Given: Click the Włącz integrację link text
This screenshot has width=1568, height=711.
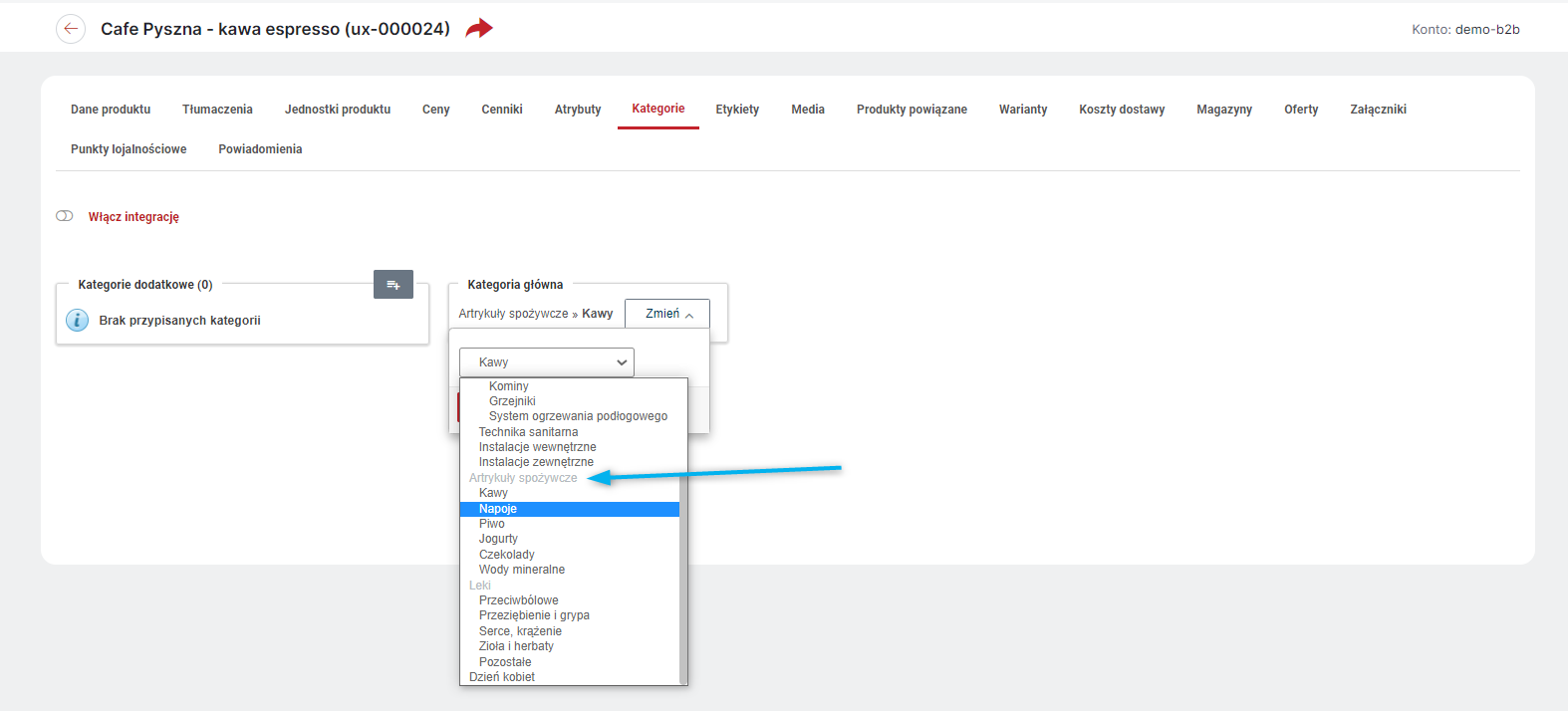Looking at the screenshot, I should (133, 217).
